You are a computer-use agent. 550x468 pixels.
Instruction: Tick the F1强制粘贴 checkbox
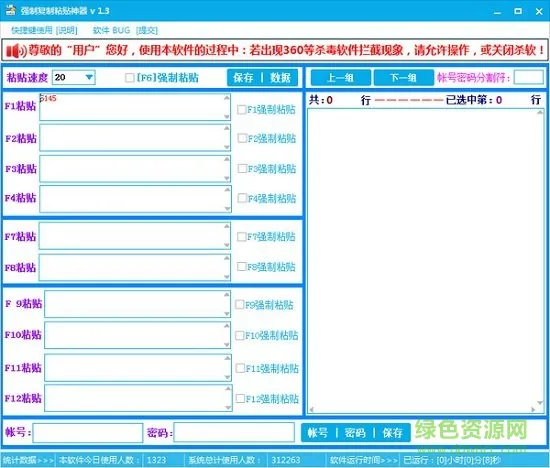pyautogui.click(x=241, y=110)
